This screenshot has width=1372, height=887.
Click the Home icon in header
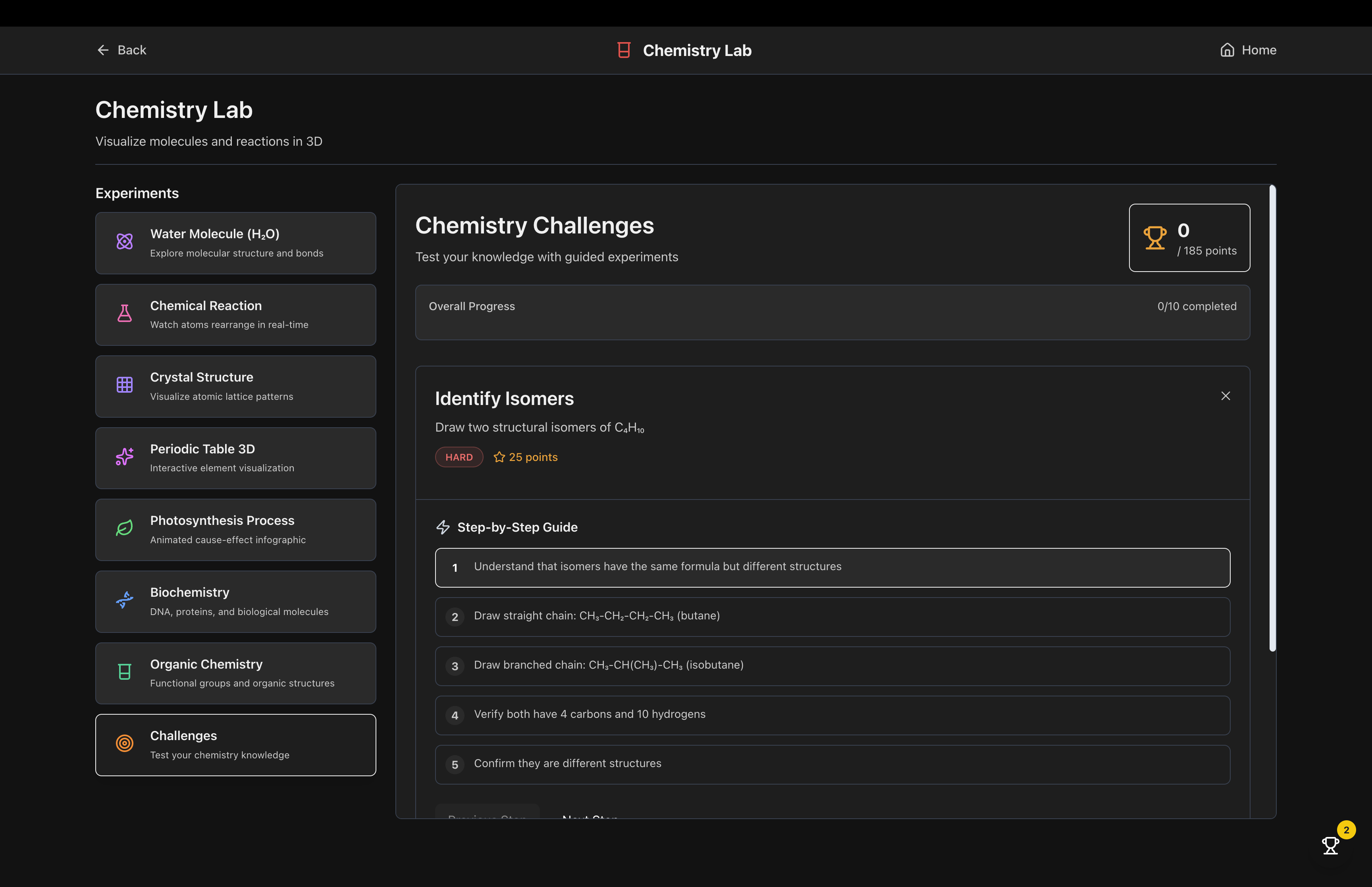pos(1227,50)
